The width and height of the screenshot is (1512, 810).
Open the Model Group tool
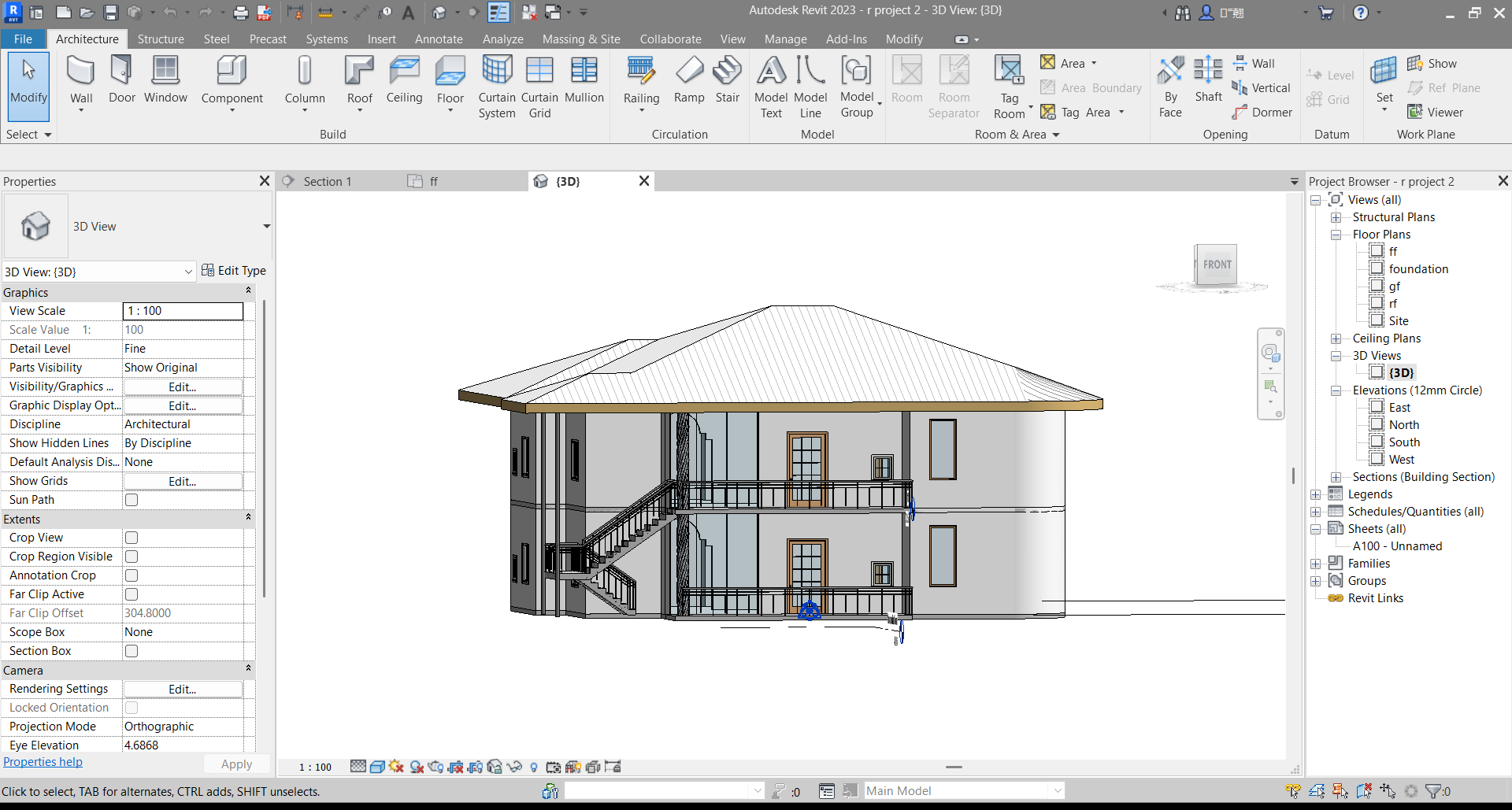click(857, 87)
